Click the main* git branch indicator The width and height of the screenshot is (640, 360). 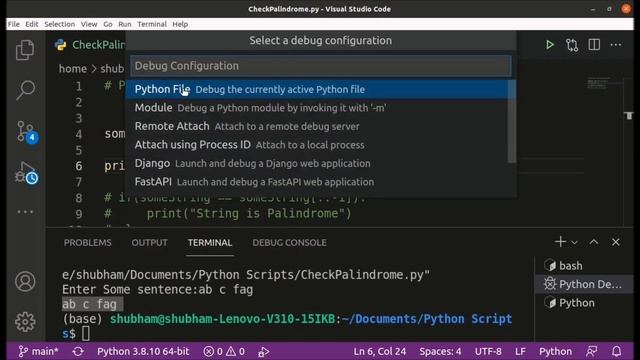pyautogui.click(x=38, y=351)
